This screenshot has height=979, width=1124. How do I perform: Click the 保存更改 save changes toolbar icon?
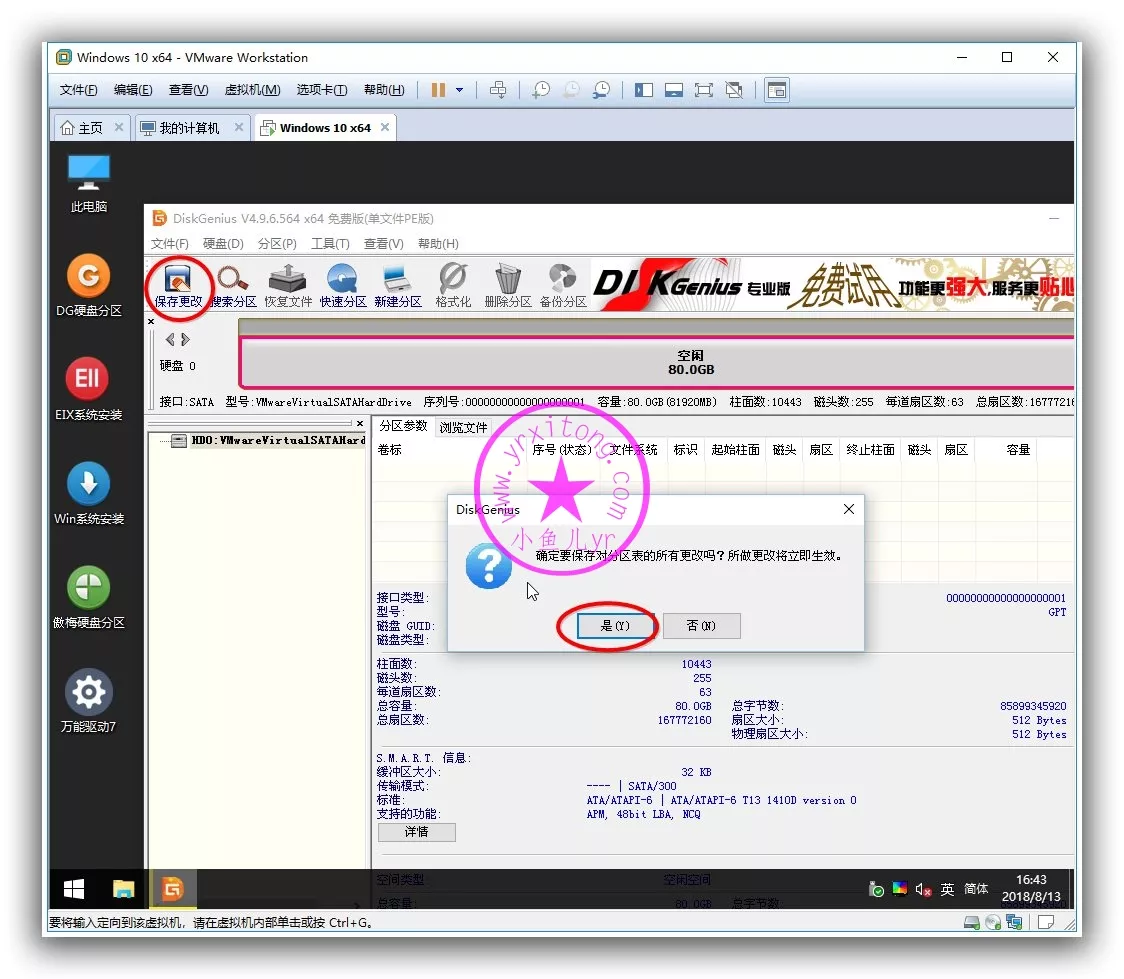pos(178,286)
